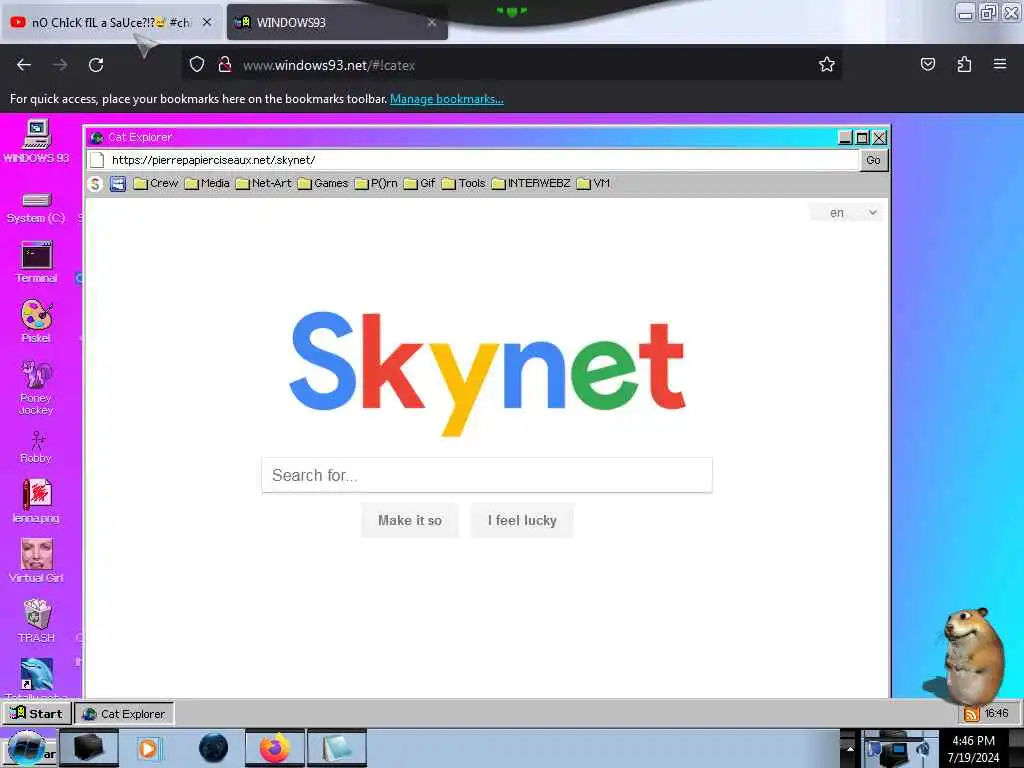Click the Firefox icon in the Windows taskbar
Screen dimensions: 1024x768
pos(275,748)
